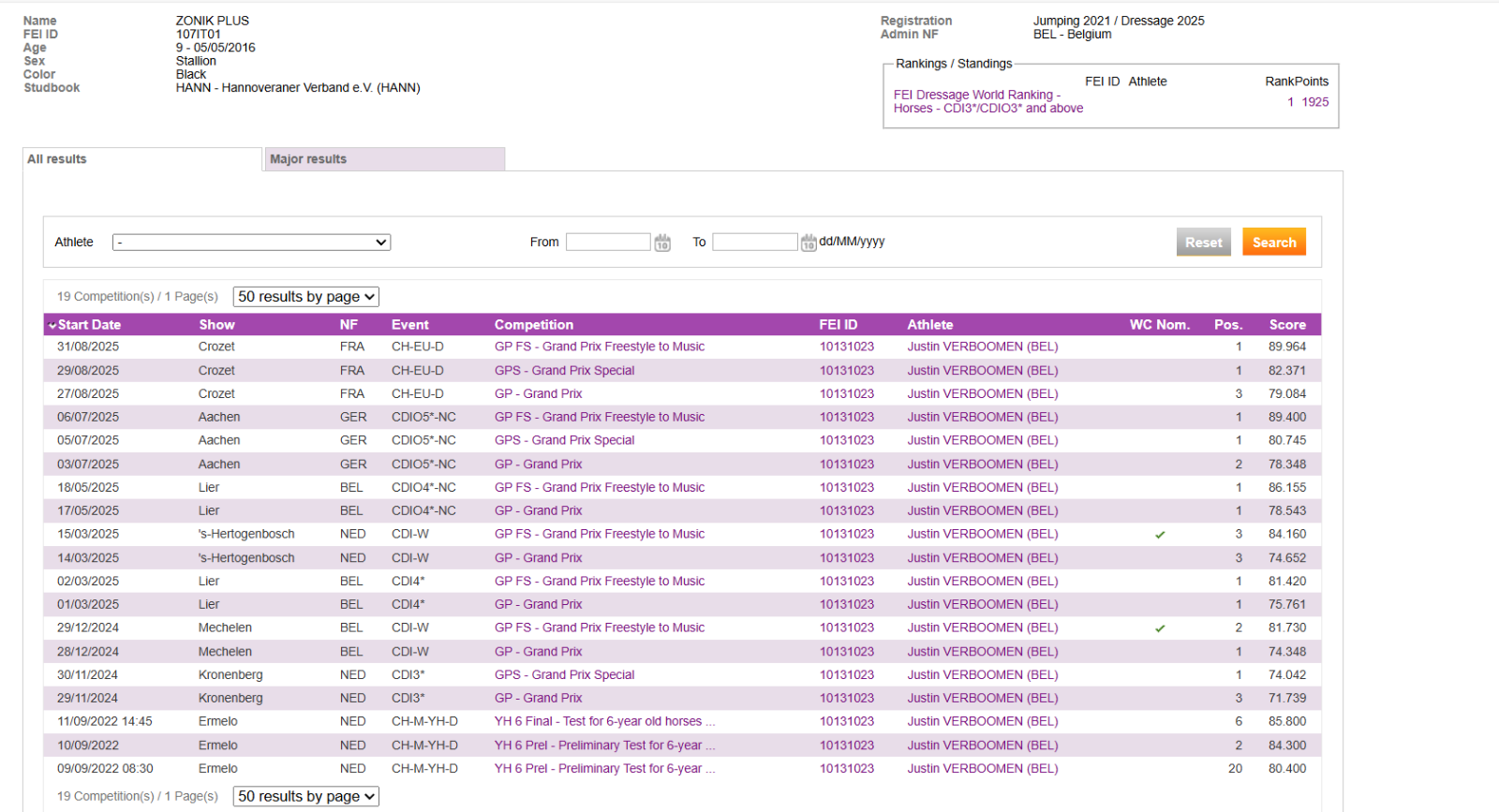
Task: Sort table by Competition column header
Action: coord(534,325)
